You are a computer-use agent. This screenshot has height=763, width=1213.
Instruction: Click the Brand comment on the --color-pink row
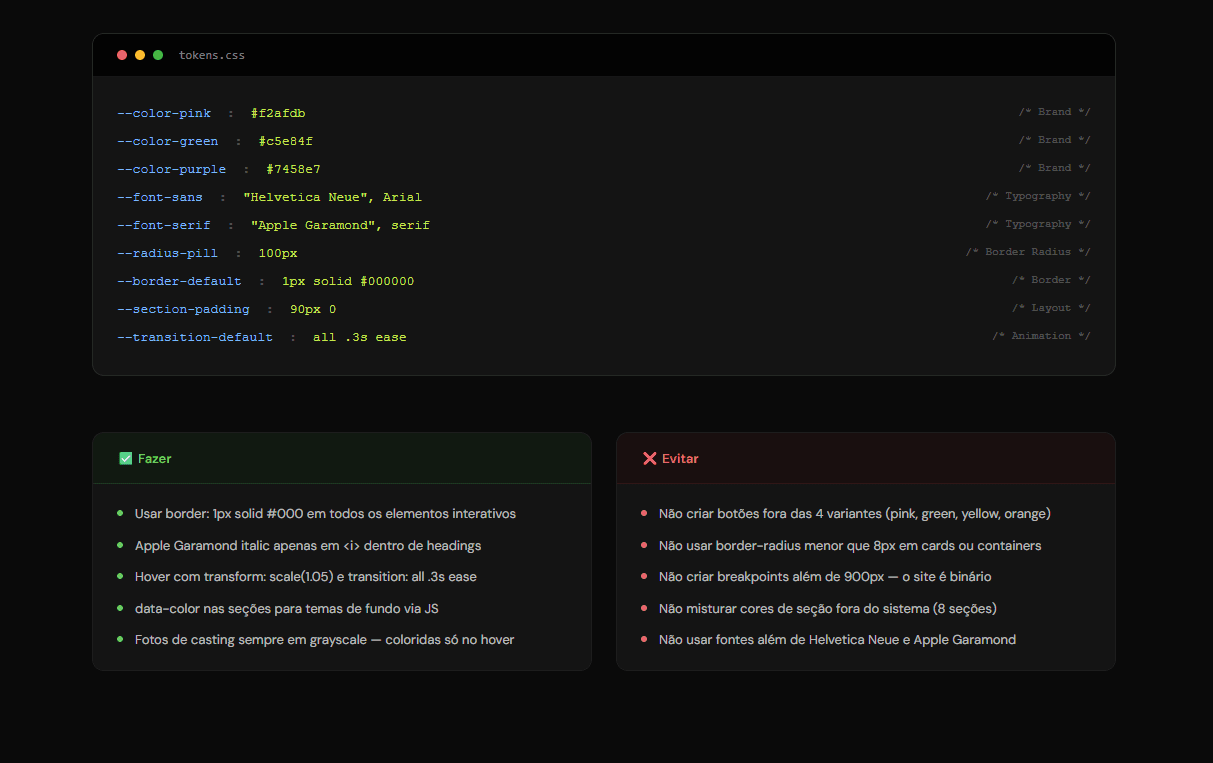[1055, 112]
